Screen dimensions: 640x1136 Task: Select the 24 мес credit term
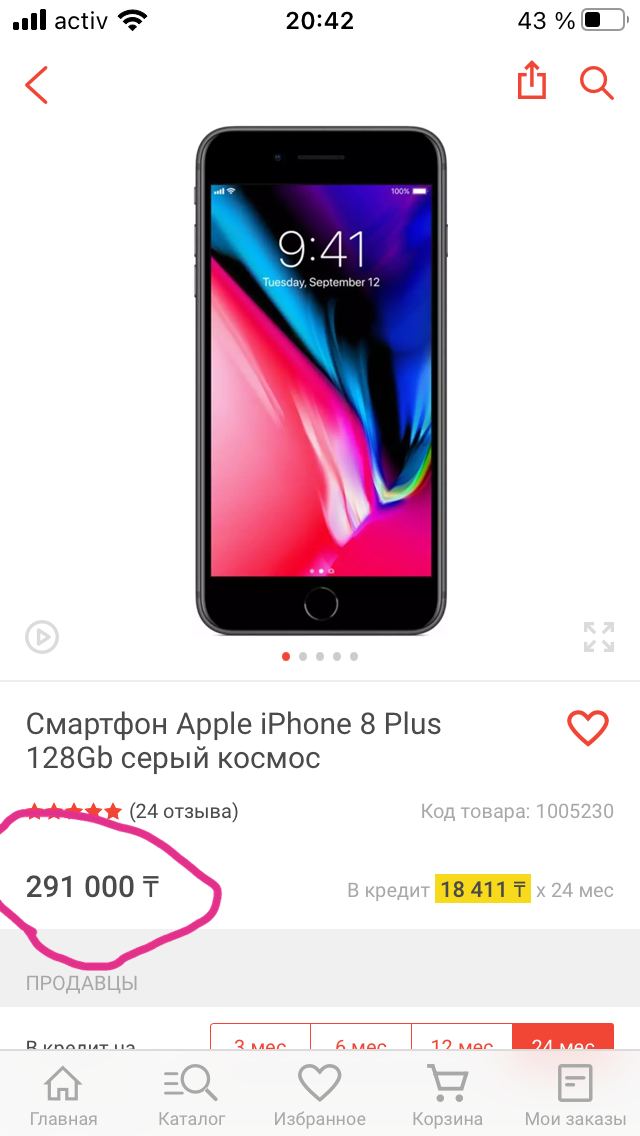point(563,1037)
